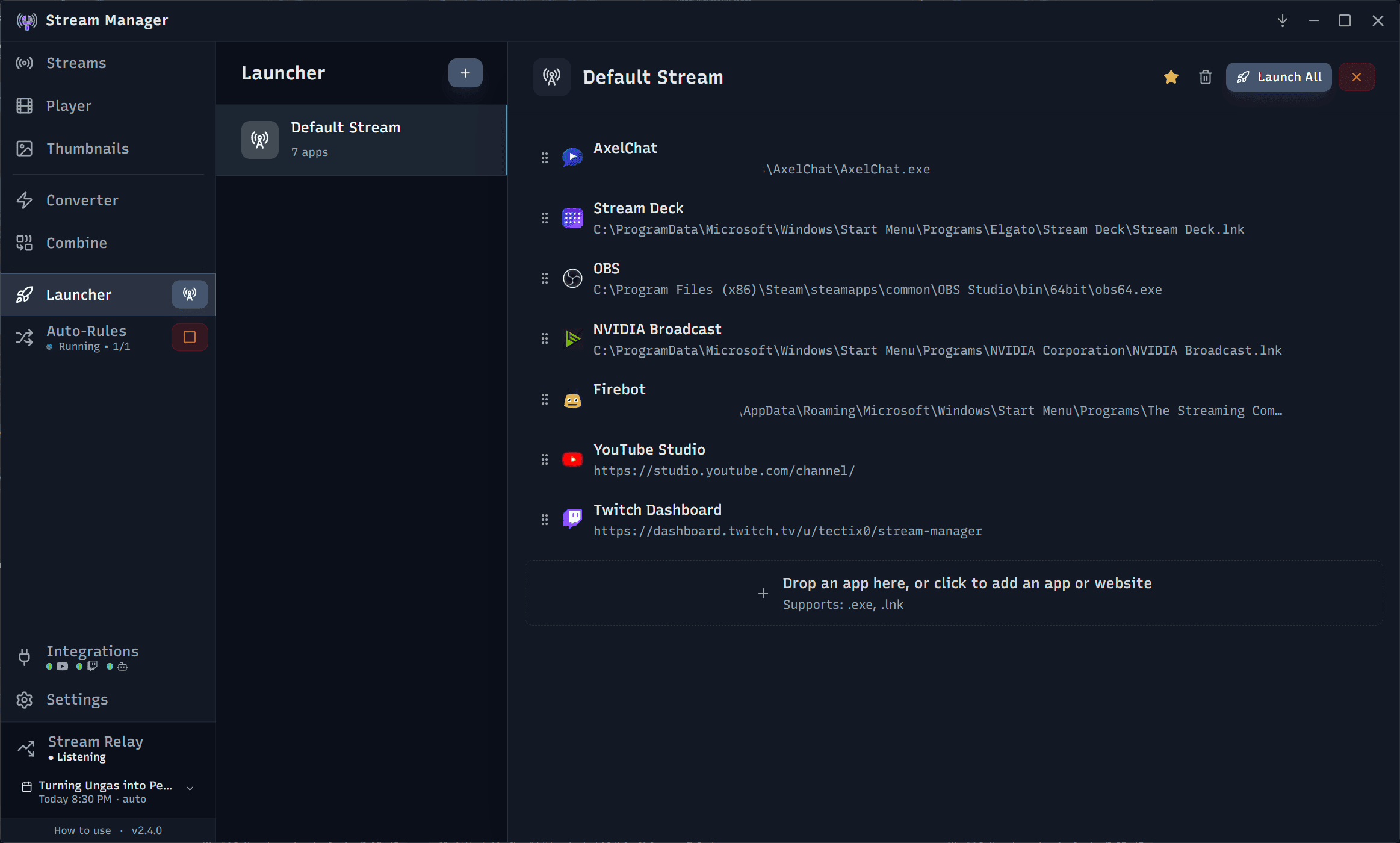The height and width of the screenshot is (843, 1400).
Task: Stop Auto-Rules with the red square button
Action: [190, 337]
